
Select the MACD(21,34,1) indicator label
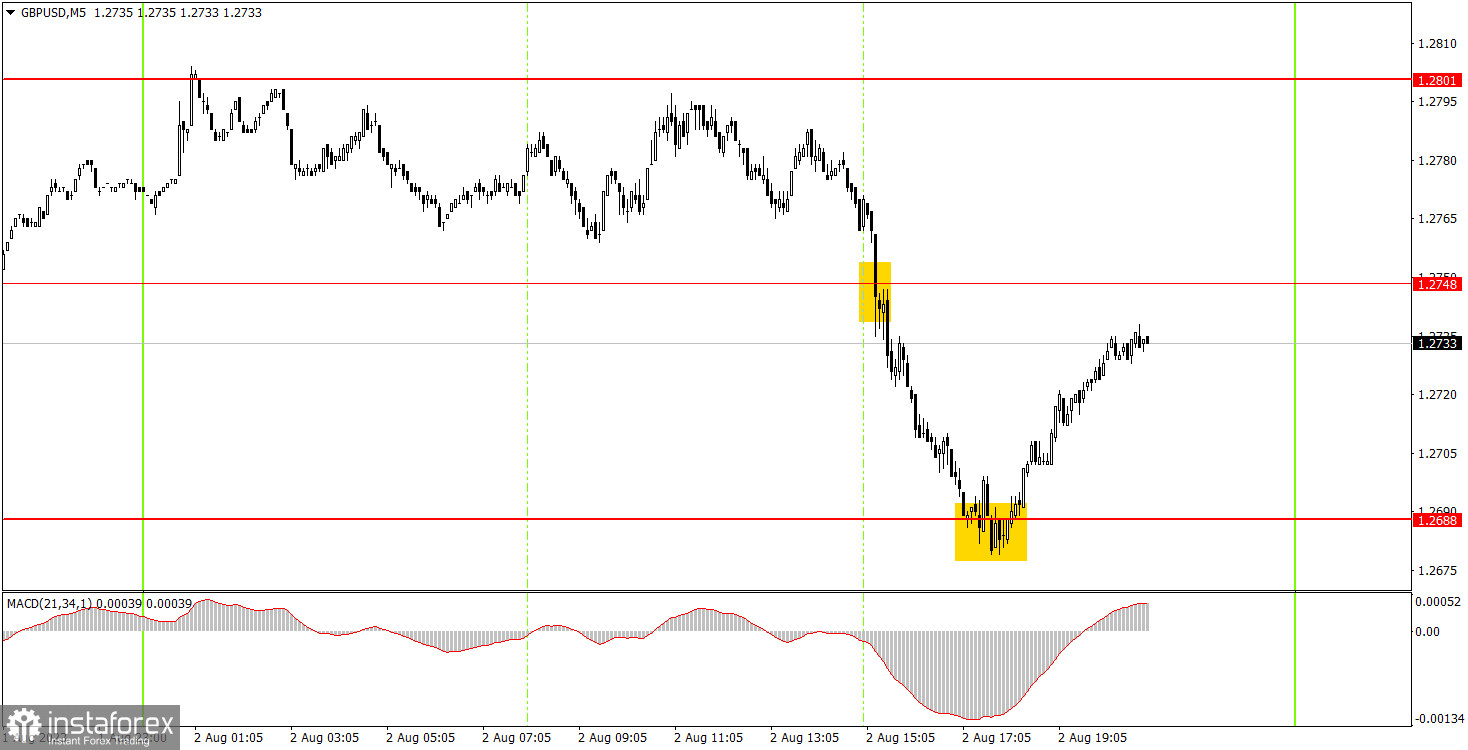pyautogui.click(x=50, y=604)
